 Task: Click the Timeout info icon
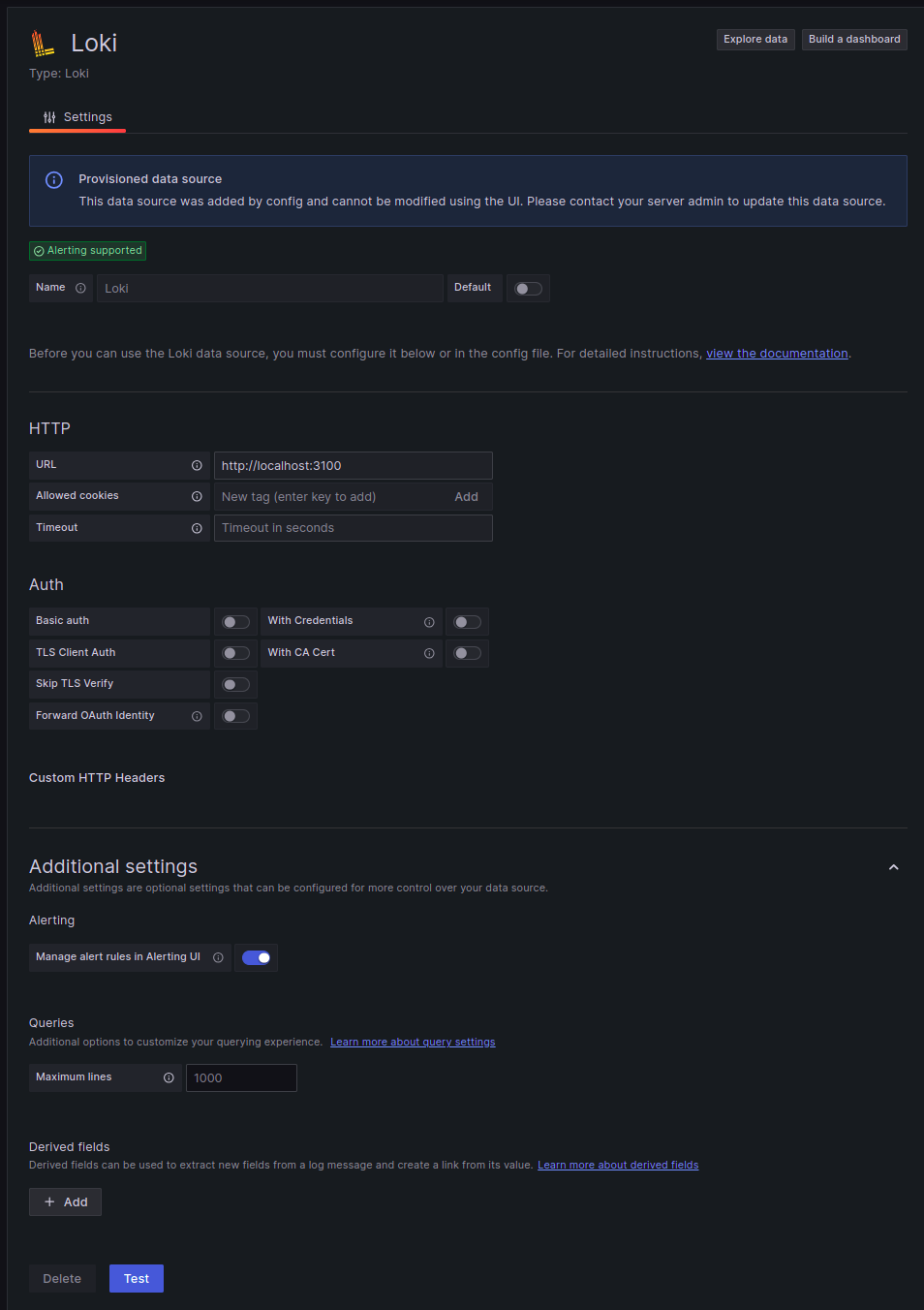click(198, 527)
